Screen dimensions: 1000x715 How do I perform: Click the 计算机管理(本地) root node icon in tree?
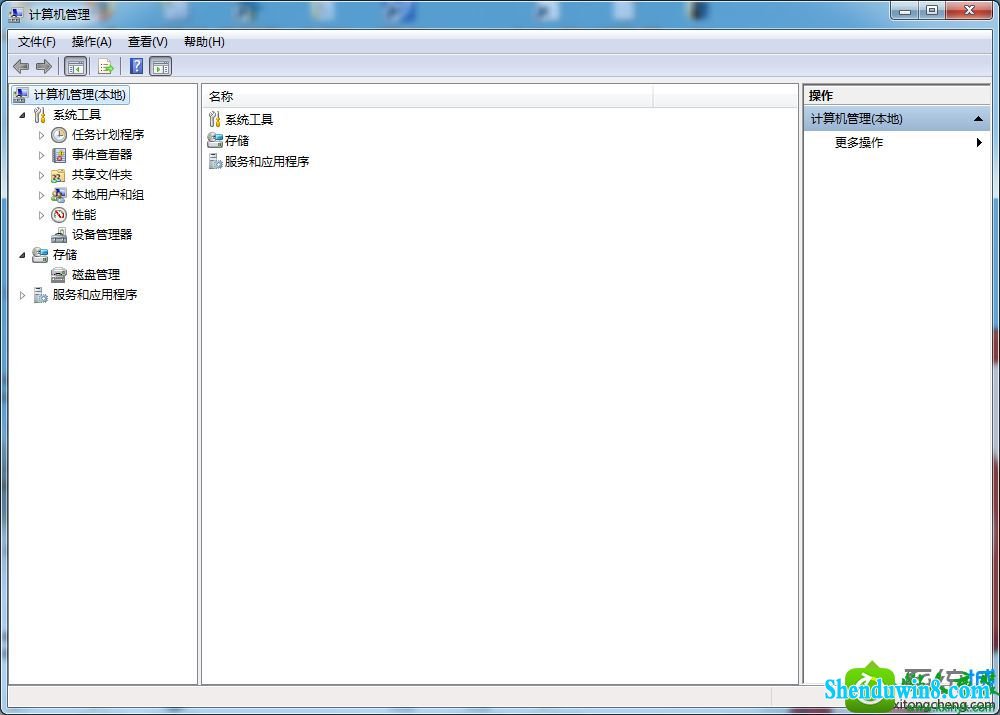click(x=21, y=95)
